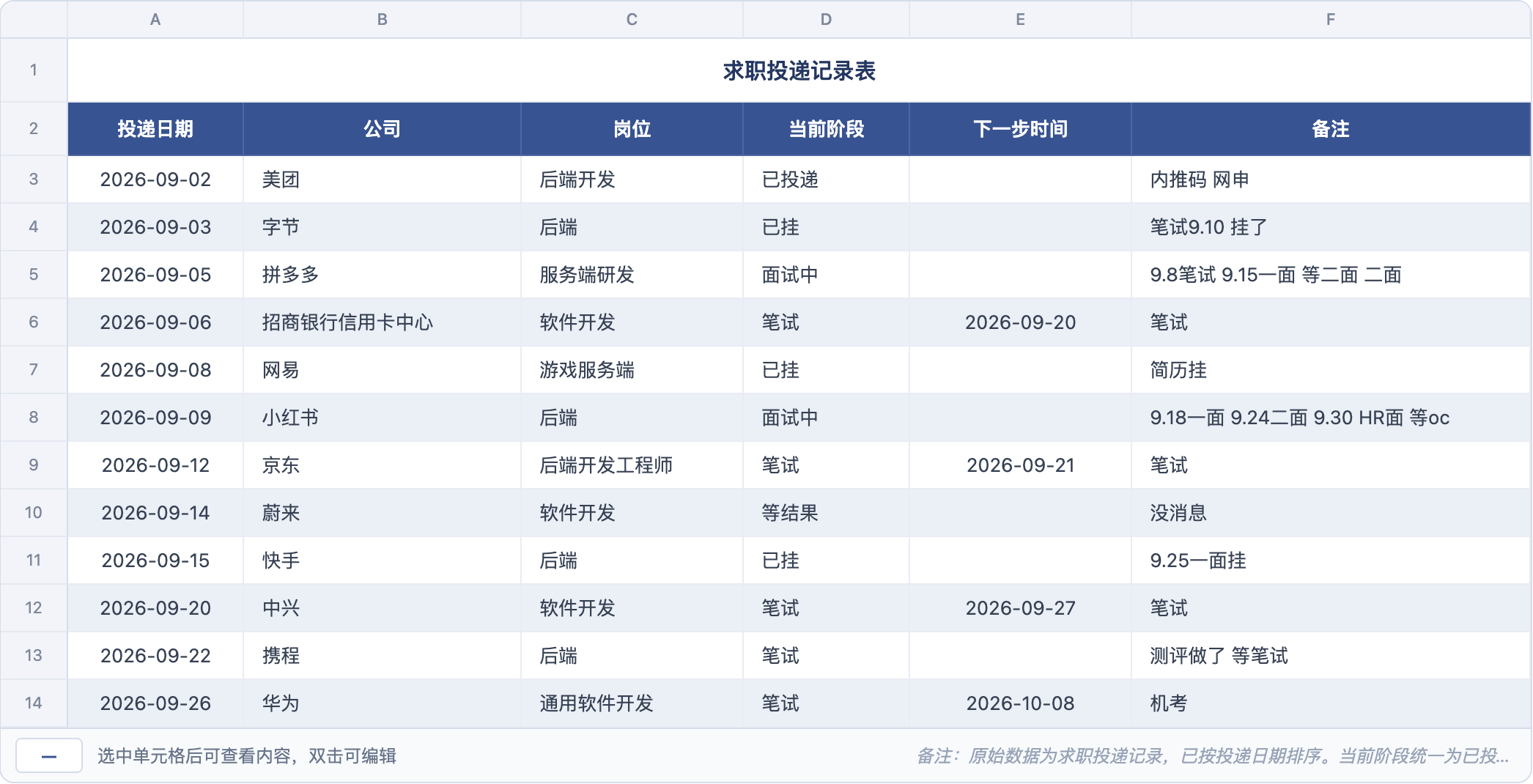Screen dimensions: 1533x784
Task: Click the 公司 header cell
Action: coord(383,129)
